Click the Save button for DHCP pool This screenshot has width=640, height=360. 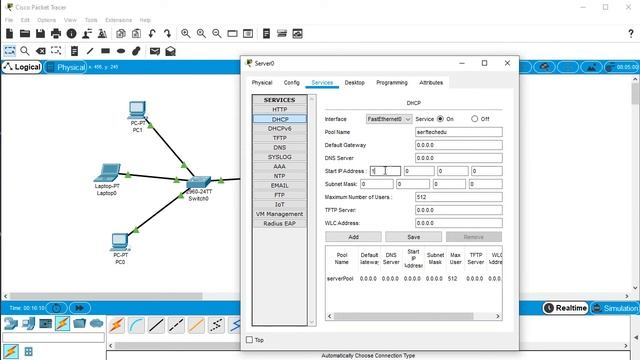click(413, 237)
